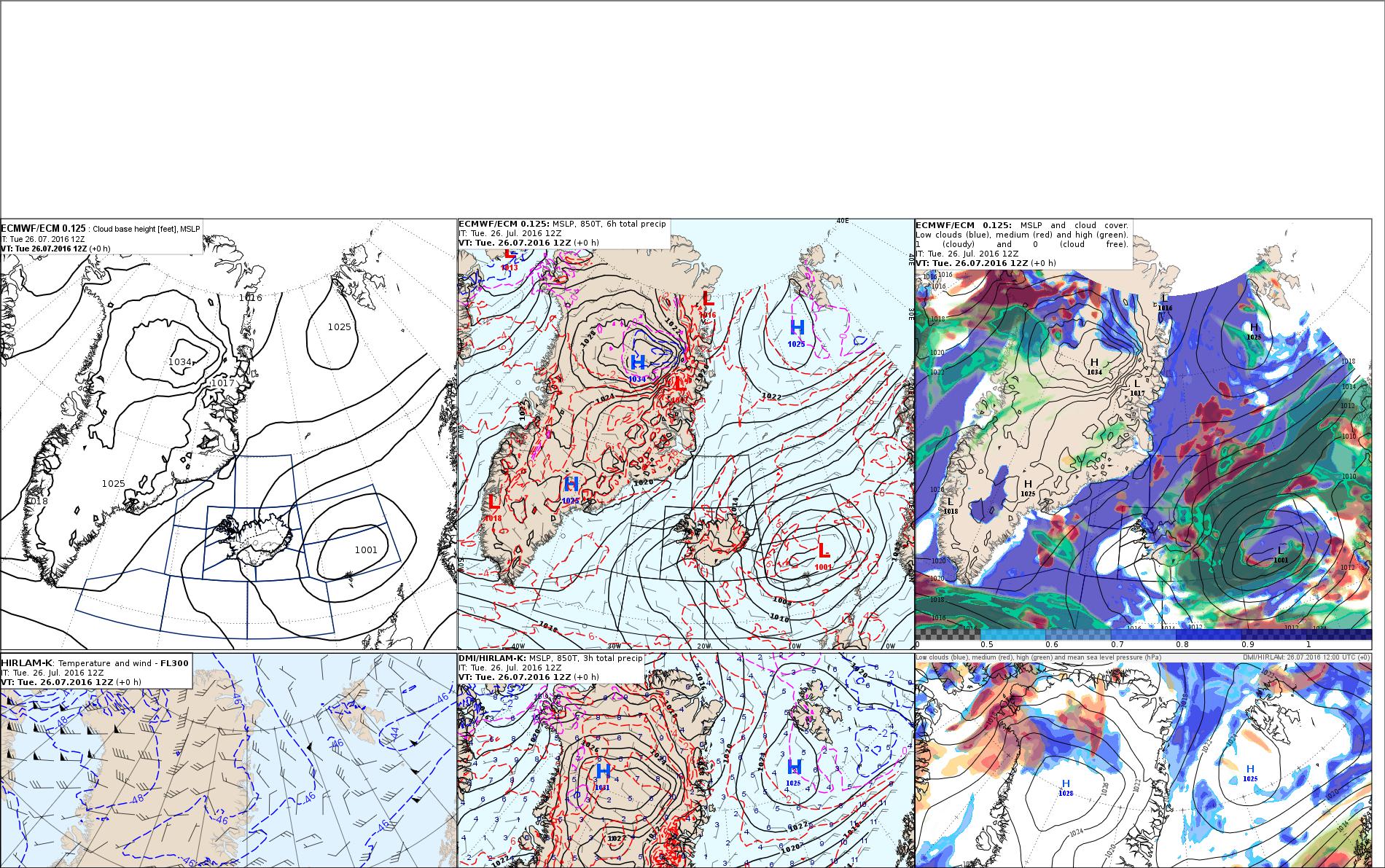Click the red L 1001 on 6h precip map

pos(824,555)
